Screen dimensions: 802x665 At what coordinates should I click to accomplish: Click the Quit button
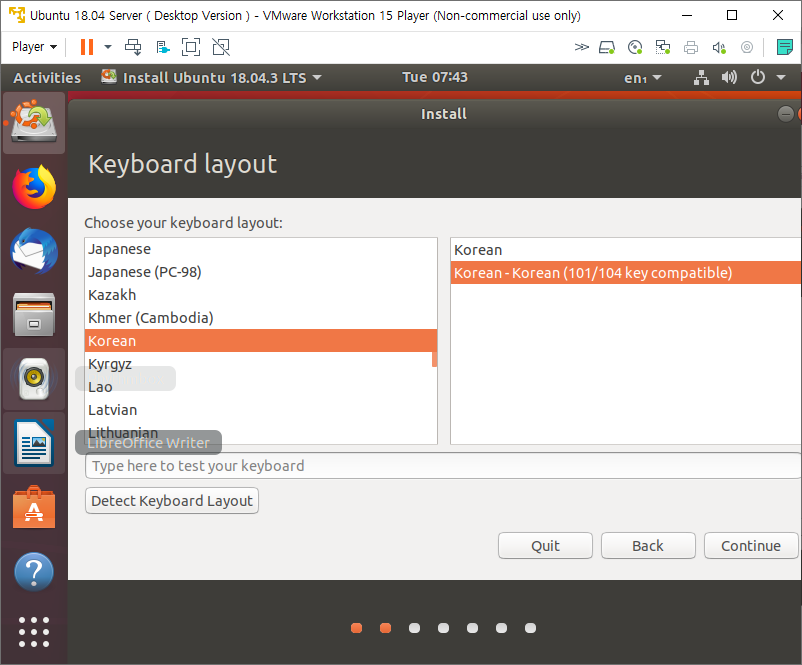coord(545,546)
